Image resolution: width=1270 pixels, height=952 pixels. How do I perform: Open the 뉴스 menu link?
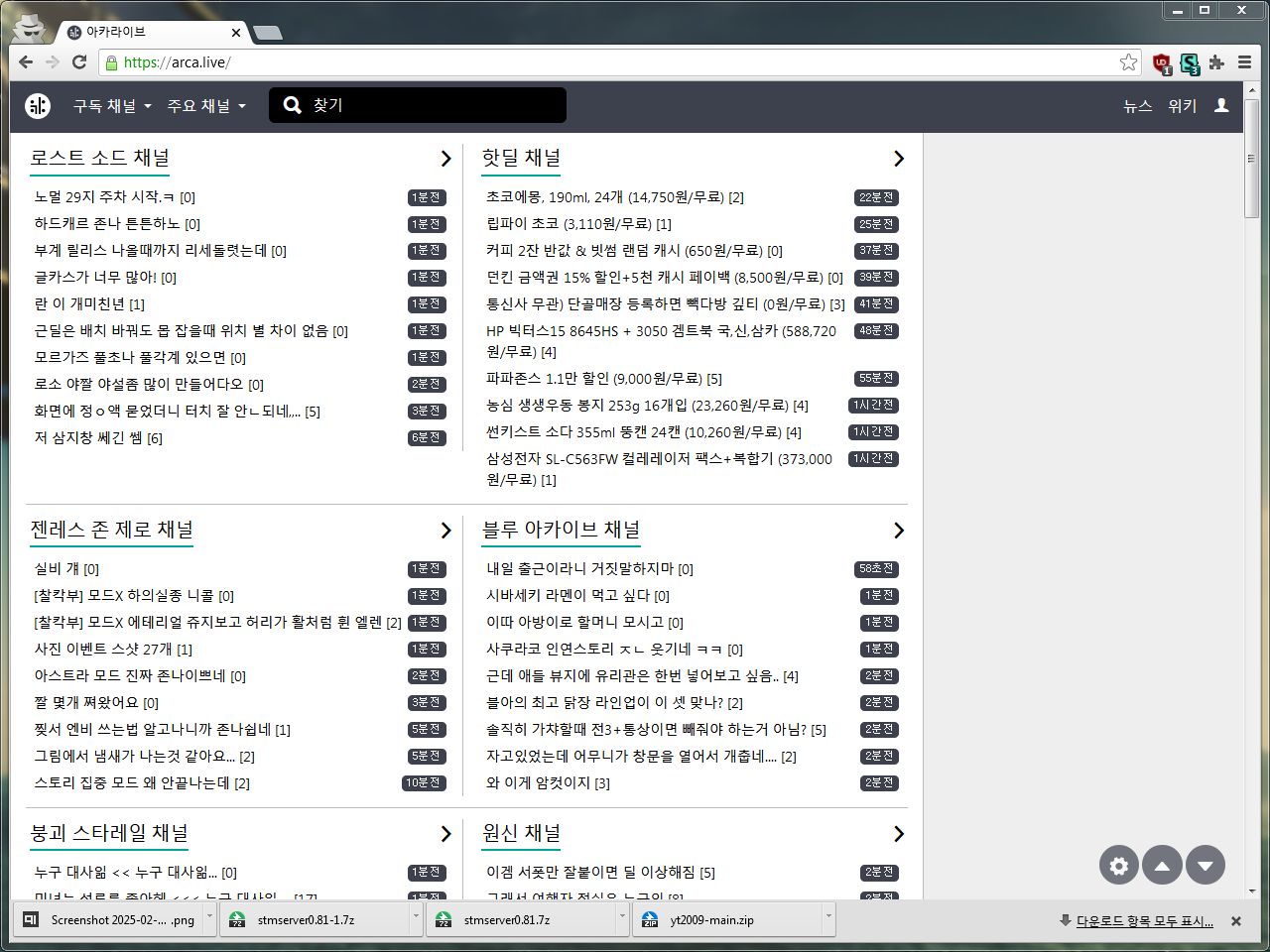[1137, 105]
